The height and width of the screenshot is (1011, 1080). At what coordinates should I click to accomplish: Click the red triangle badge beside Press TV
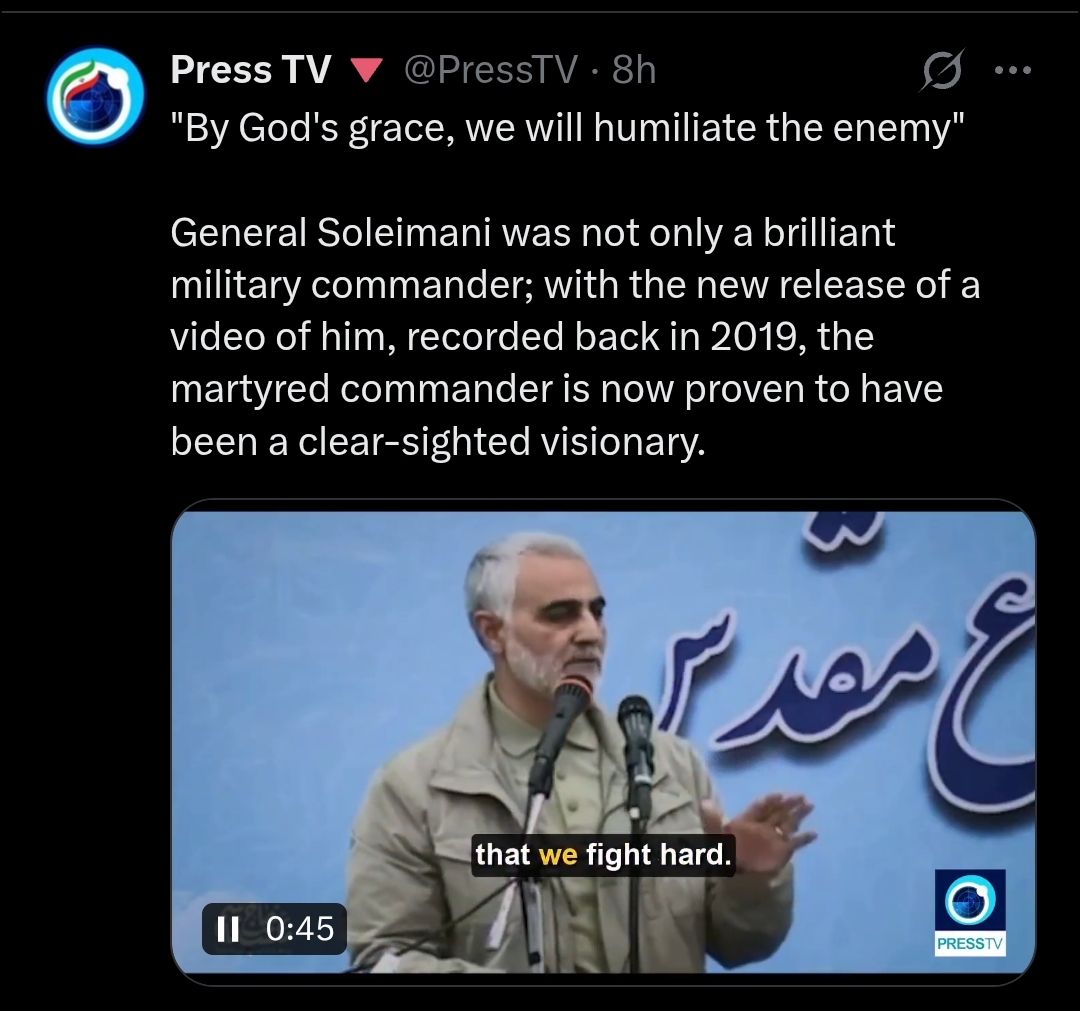(x=366, y=70)
